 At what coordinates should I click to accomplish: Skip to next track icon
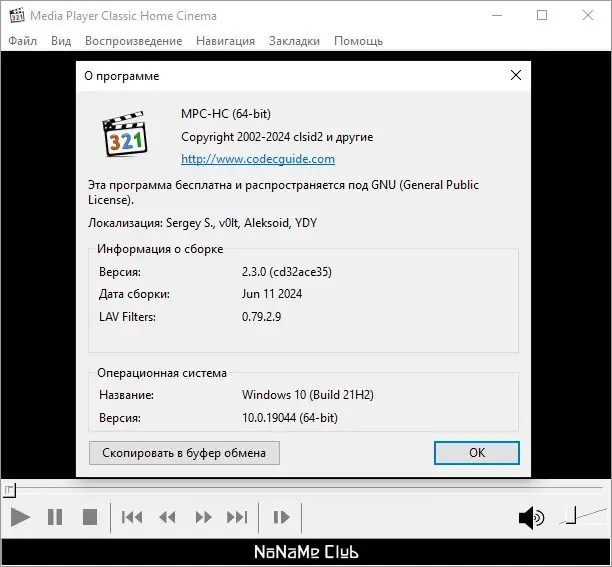(237, 517)
